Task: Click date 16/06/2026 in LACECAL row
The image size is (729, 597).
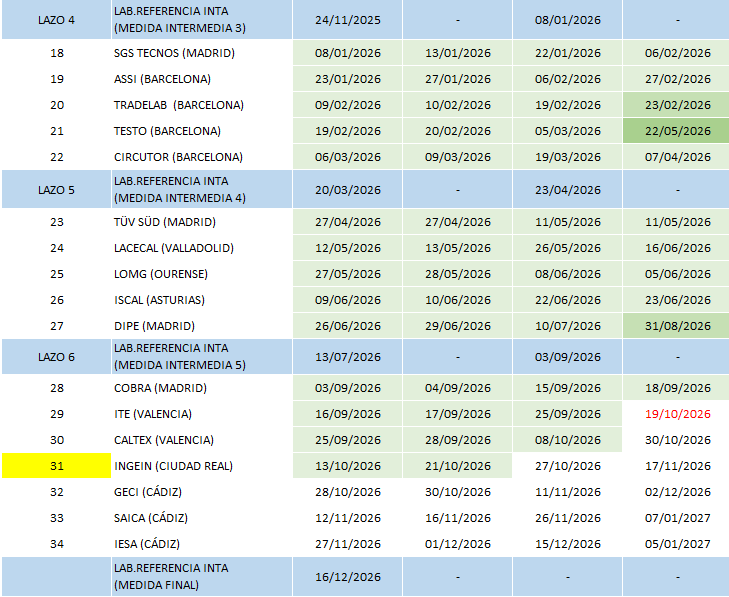Action: [x=676, y=248]
